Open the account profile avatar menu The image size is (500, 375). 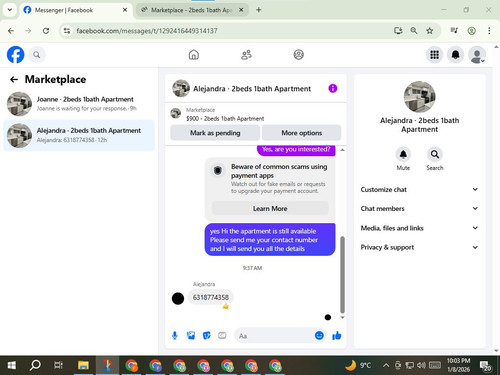(477, 55)
